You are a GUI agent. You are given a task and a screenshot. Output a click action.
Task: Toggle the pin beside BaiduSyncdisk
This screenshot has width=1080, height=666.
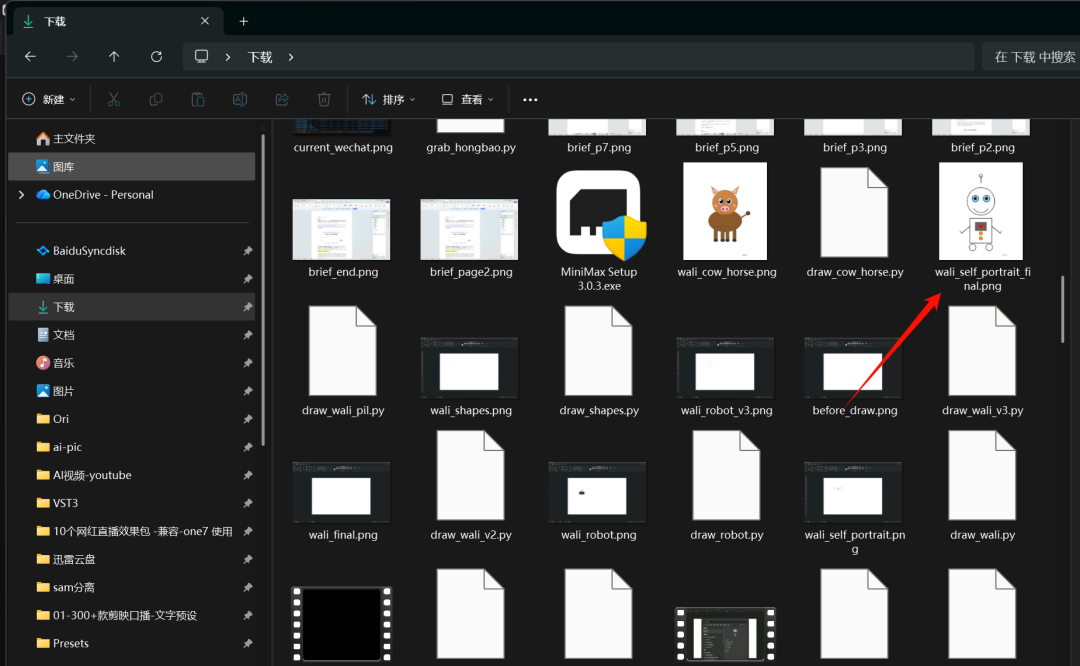point(247,251)
